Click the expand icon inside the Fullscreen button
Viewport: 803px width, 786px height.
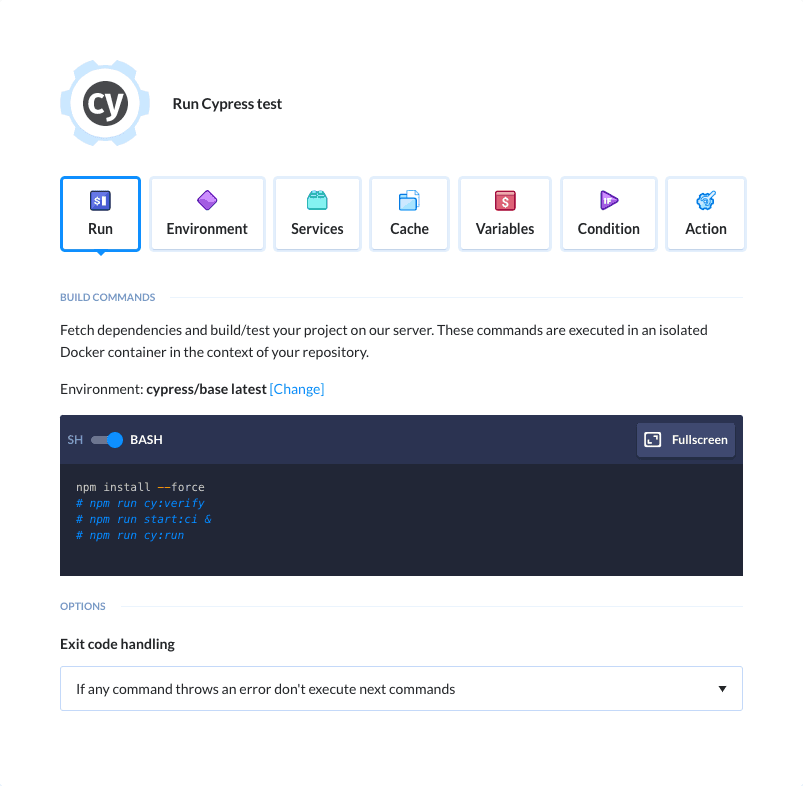tap(653, 440)
